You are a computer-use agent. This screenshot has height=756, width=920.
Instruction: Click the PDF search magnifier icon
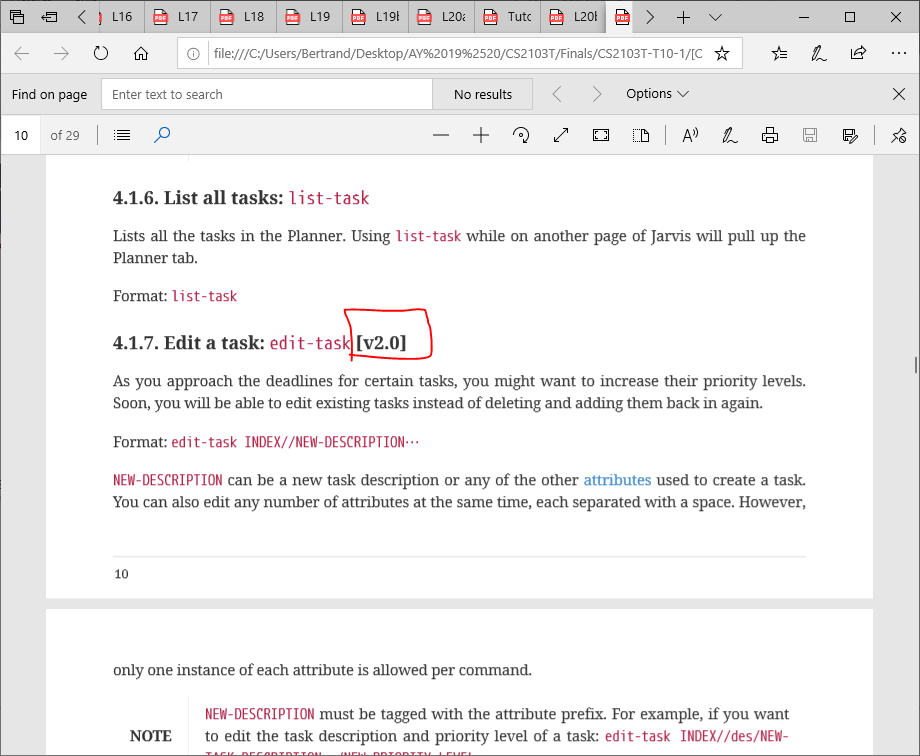162,135
